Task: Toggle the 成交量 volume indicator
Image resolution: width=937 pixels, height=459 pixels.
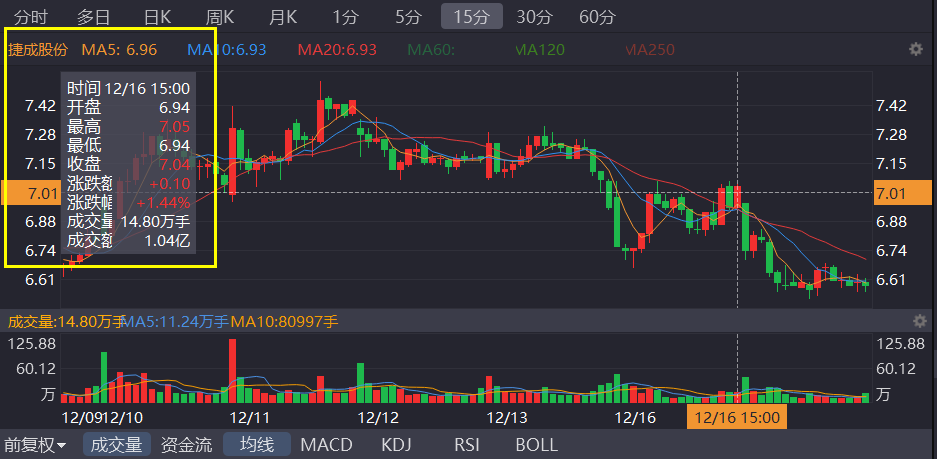Action: 116,445
